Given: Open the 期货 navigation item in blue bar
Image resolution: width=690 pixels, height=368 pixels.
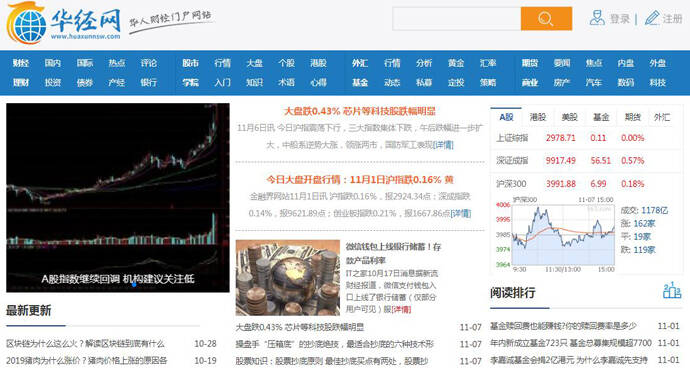Looking at the screenshot, I should click(x=530, y=63).
